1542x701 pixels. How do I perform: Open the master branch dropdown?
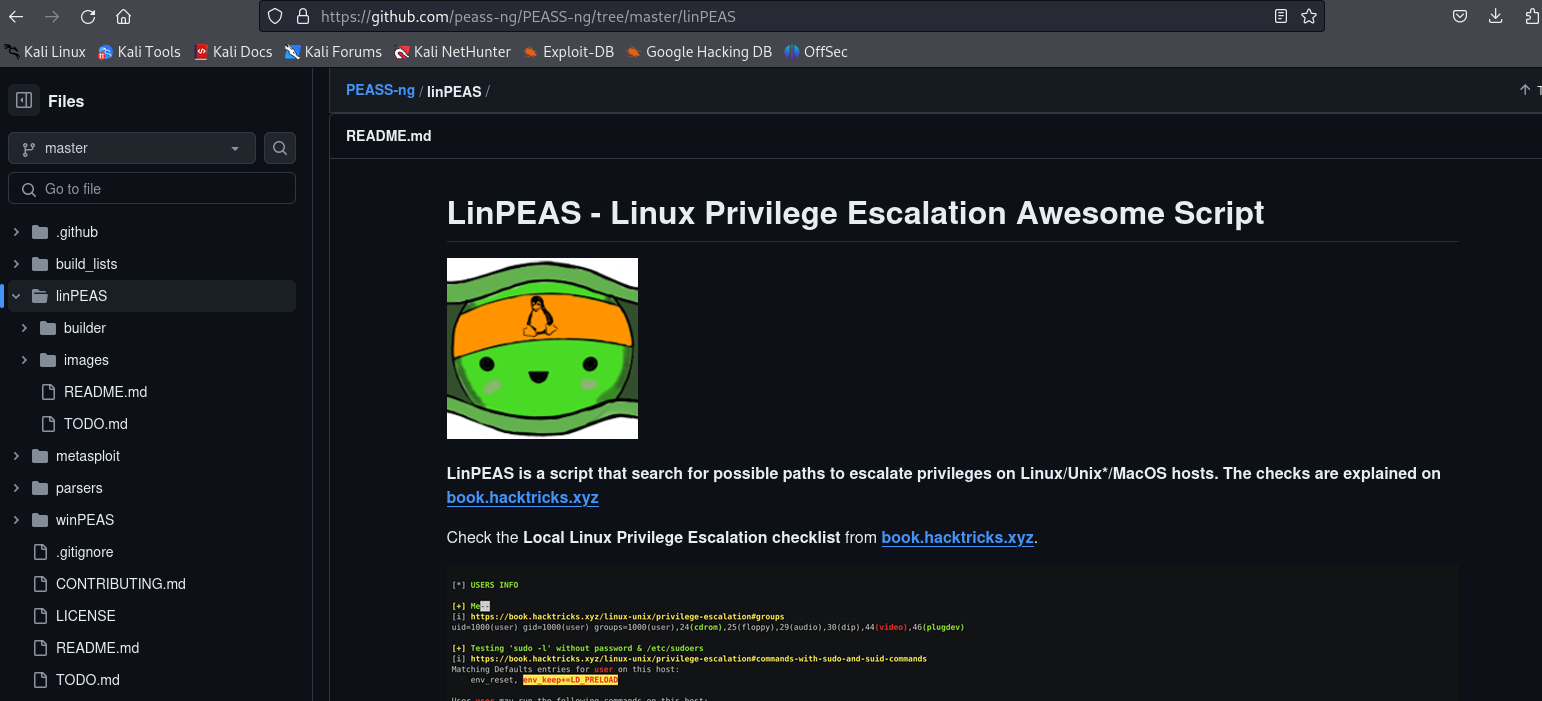point(132,148)
